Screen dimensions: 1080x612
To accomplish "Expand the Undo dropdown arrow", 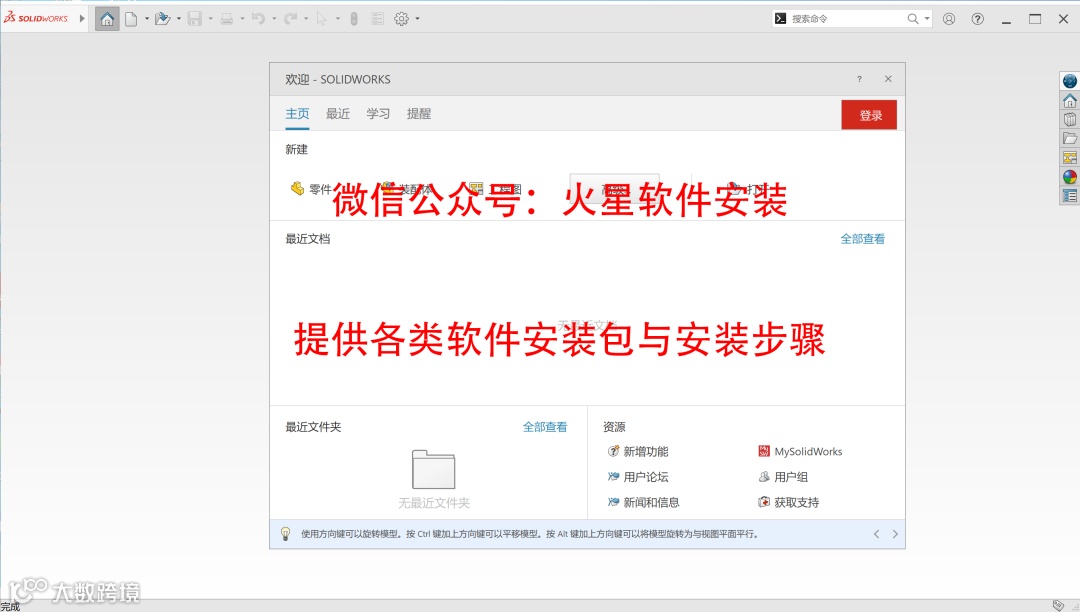I will [273, 19].
